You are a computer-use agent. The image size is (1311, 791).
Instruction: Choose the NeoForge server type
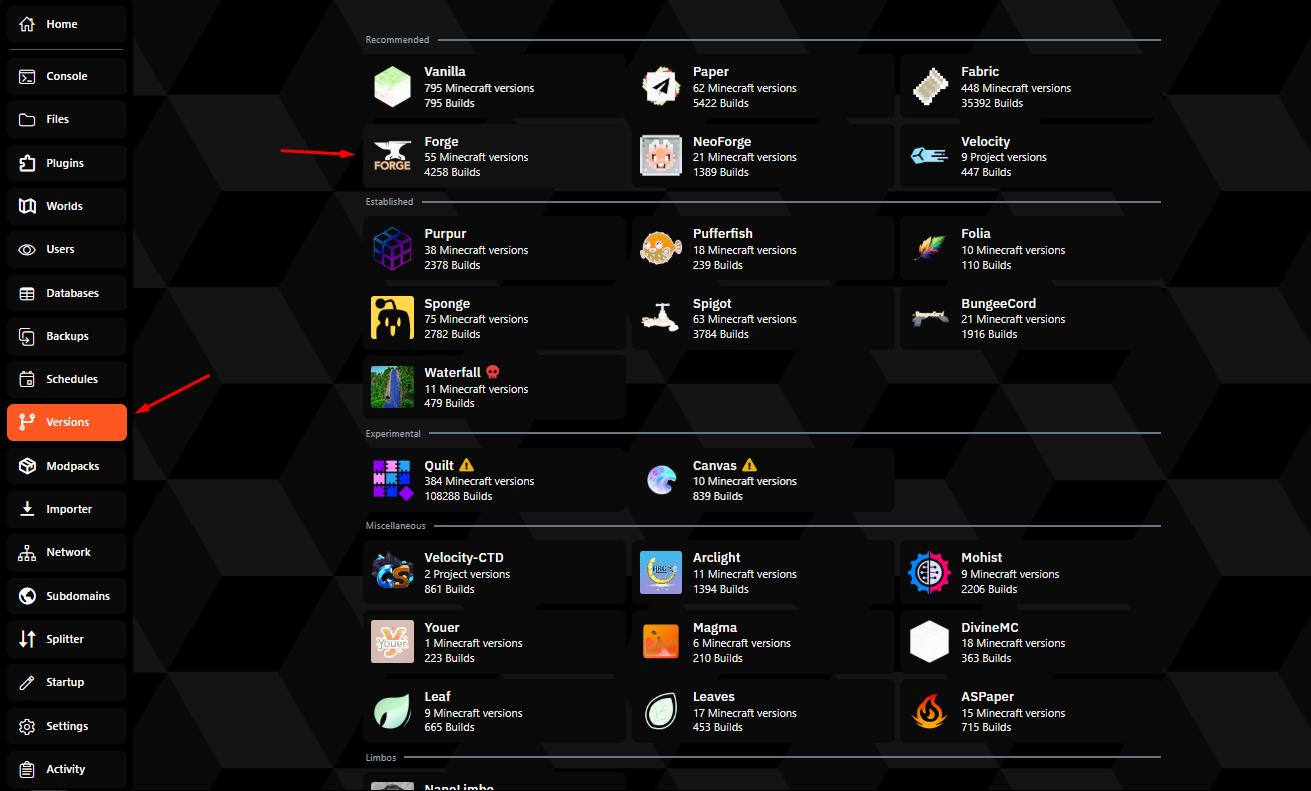pyautogui.click(x=762, y=157)
